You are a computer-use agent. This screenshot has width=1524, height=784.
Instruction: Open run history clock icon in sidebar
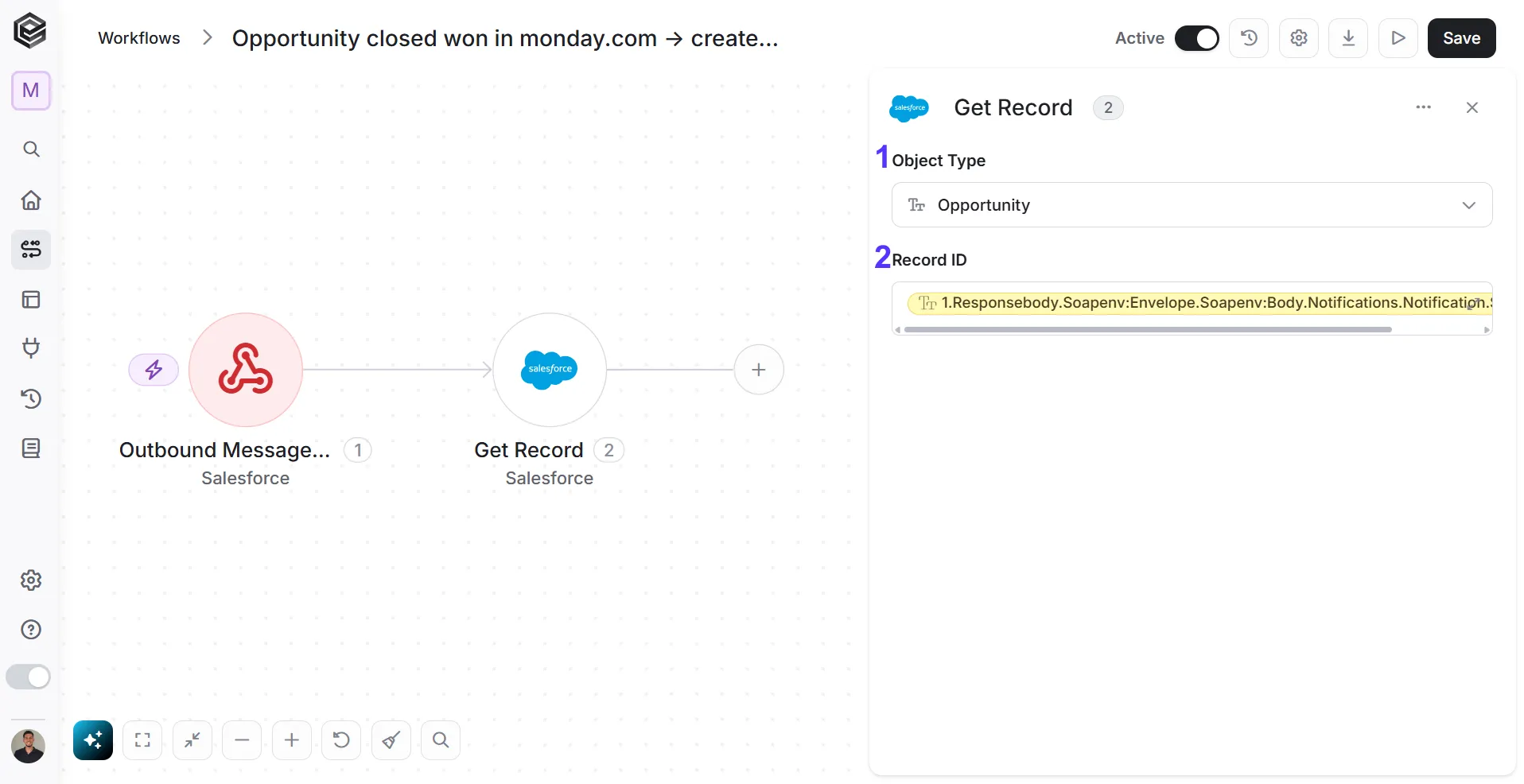31,398
